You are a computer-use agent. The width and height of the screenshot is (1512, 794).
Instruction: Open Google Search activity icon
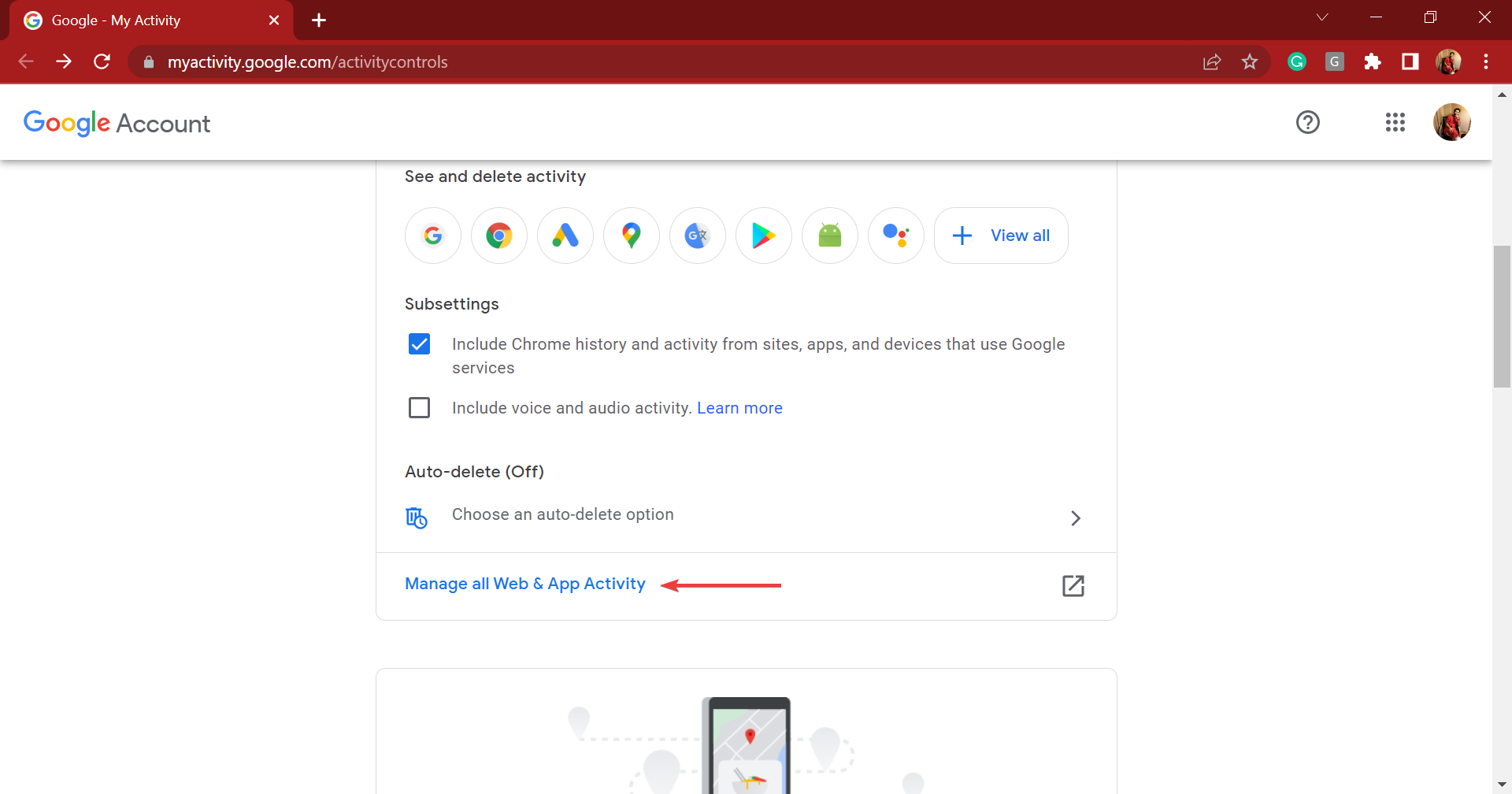[x=433, y=236]
